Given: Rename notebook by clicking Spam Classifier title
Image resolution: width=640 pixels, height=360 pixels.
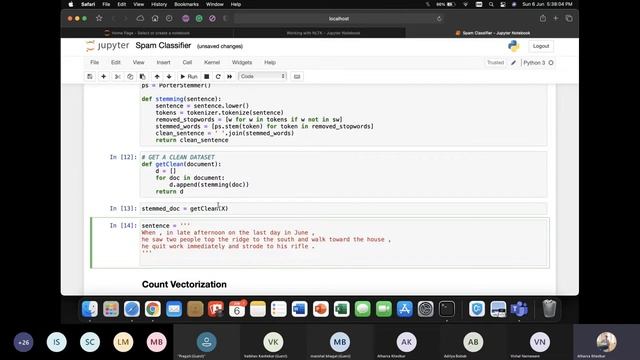Looking at the screenshot, I should pyautogui.click(x=163, y=45).
